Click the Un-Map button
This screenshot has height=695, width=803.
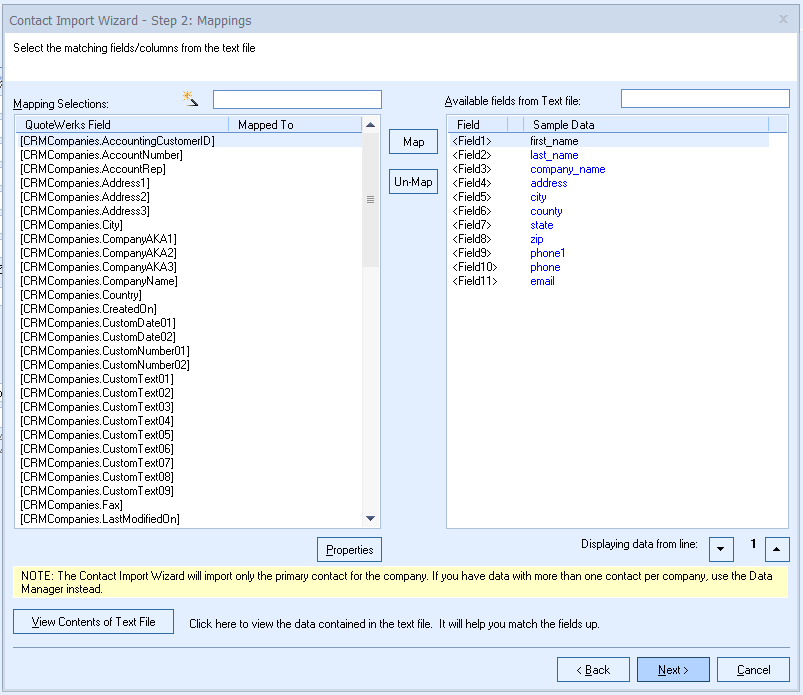tap(413, 182)
